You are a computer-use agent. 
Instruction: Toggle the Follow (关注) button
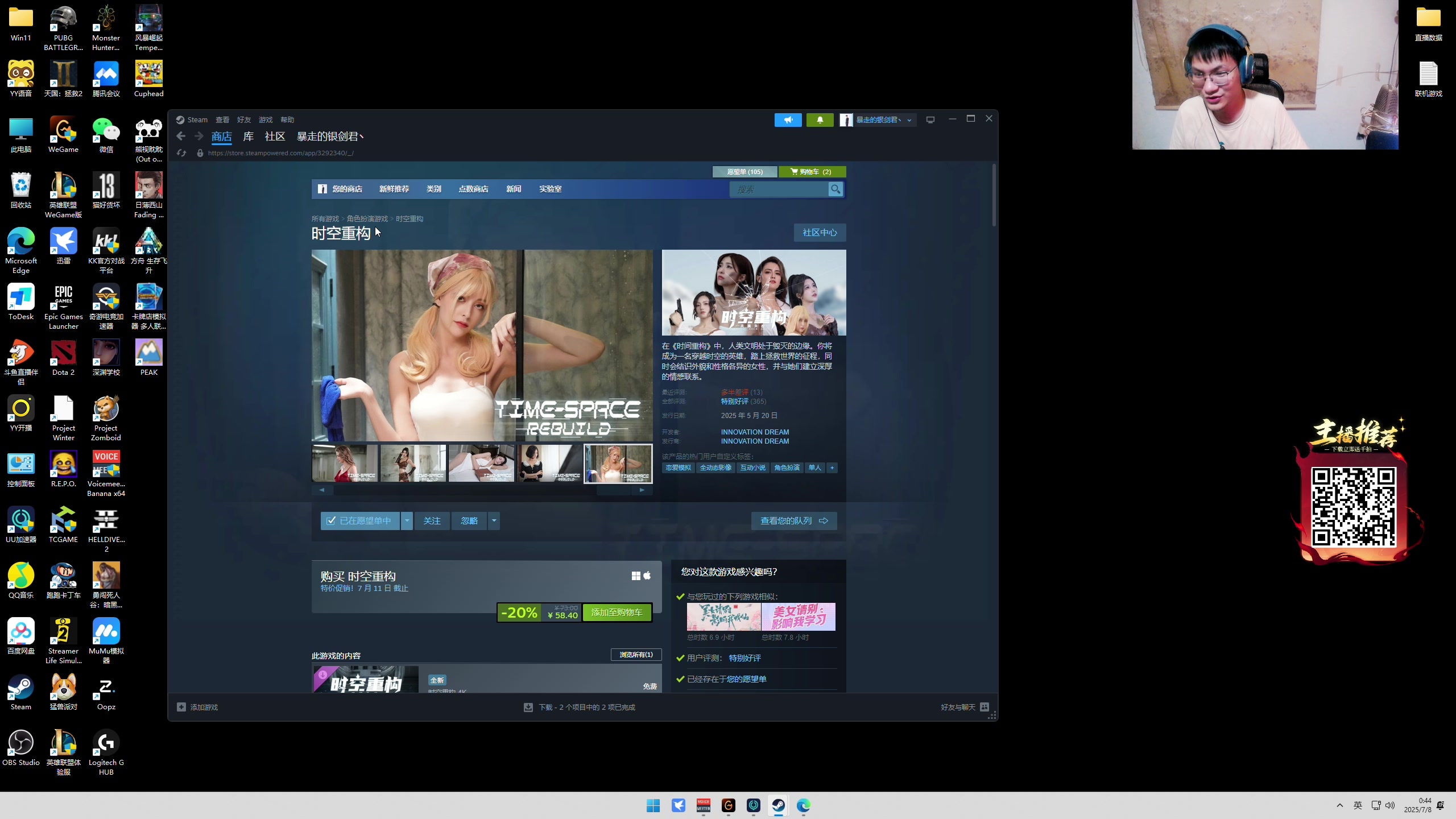pyautogui.click(x=432, y=521)
